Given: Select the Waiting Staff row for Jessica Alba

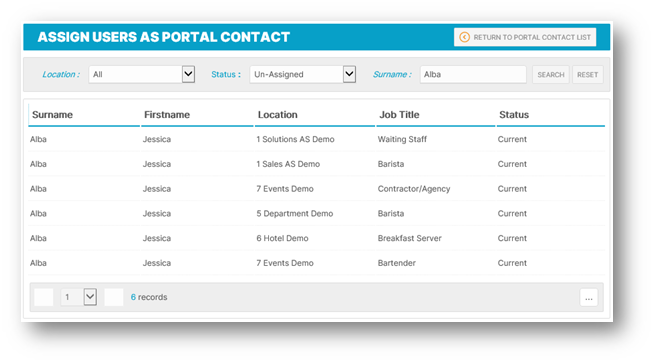Looking at the screenshot, I should point(317,139).
